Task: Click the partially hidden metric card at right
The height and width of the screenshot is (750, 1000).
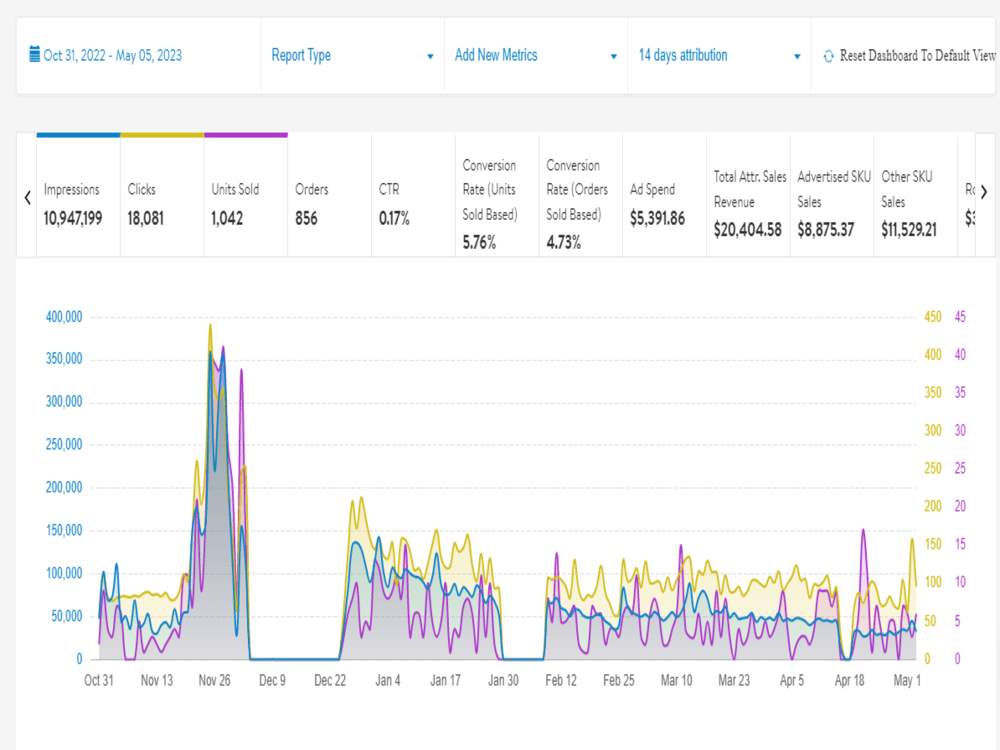Action: pos(967,195)
